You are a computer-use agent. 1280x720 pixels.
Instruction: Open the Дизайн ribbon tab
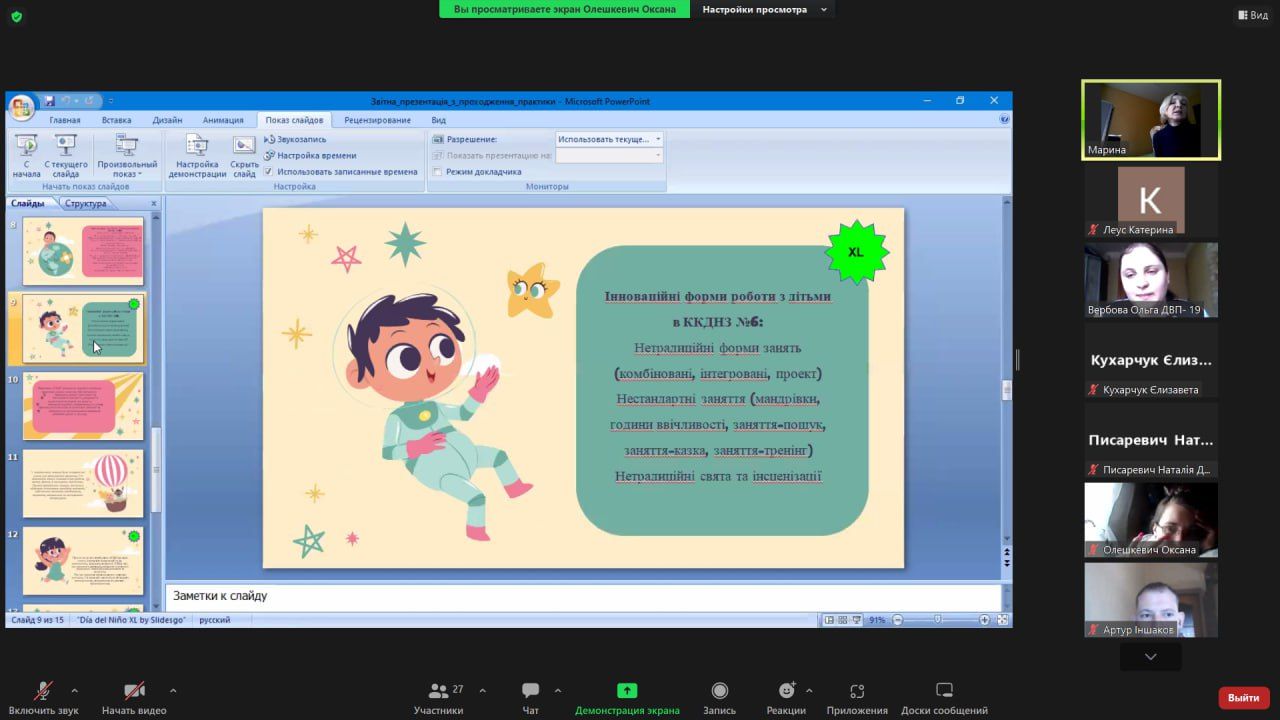pyautogui.click(x=167, y=120)
